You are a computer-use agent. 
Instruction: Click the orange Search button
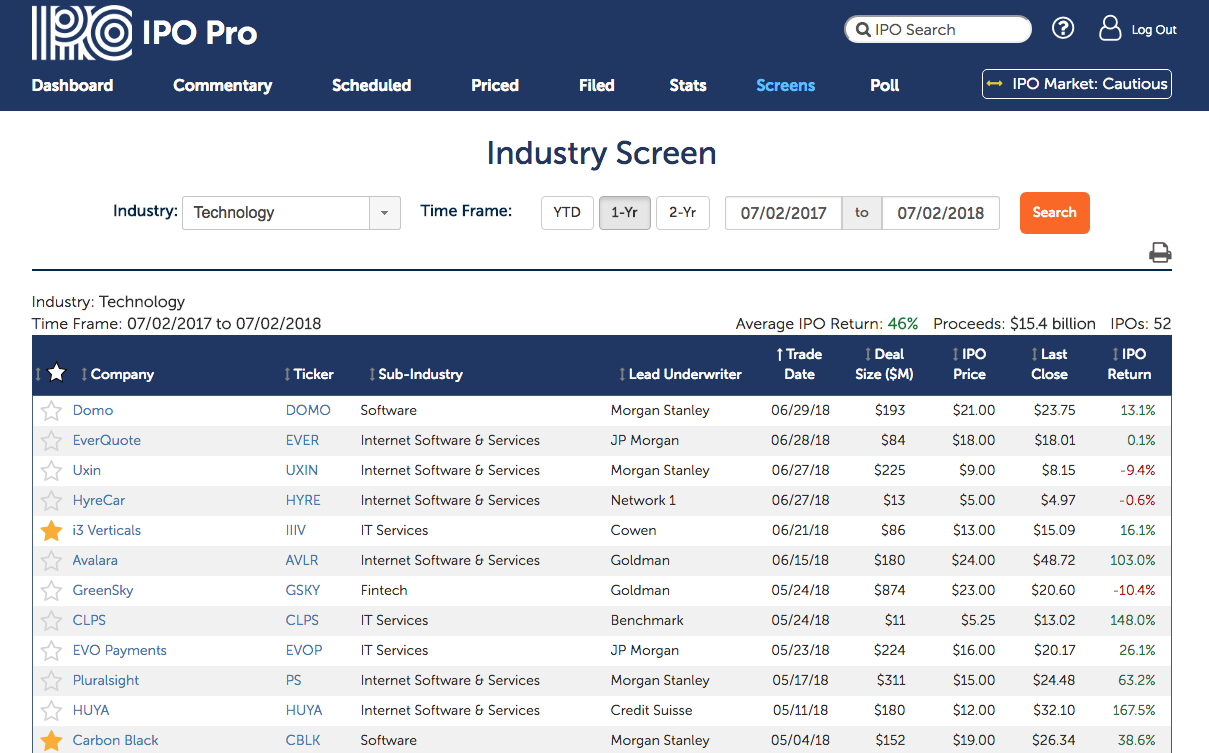[1054, 213]
